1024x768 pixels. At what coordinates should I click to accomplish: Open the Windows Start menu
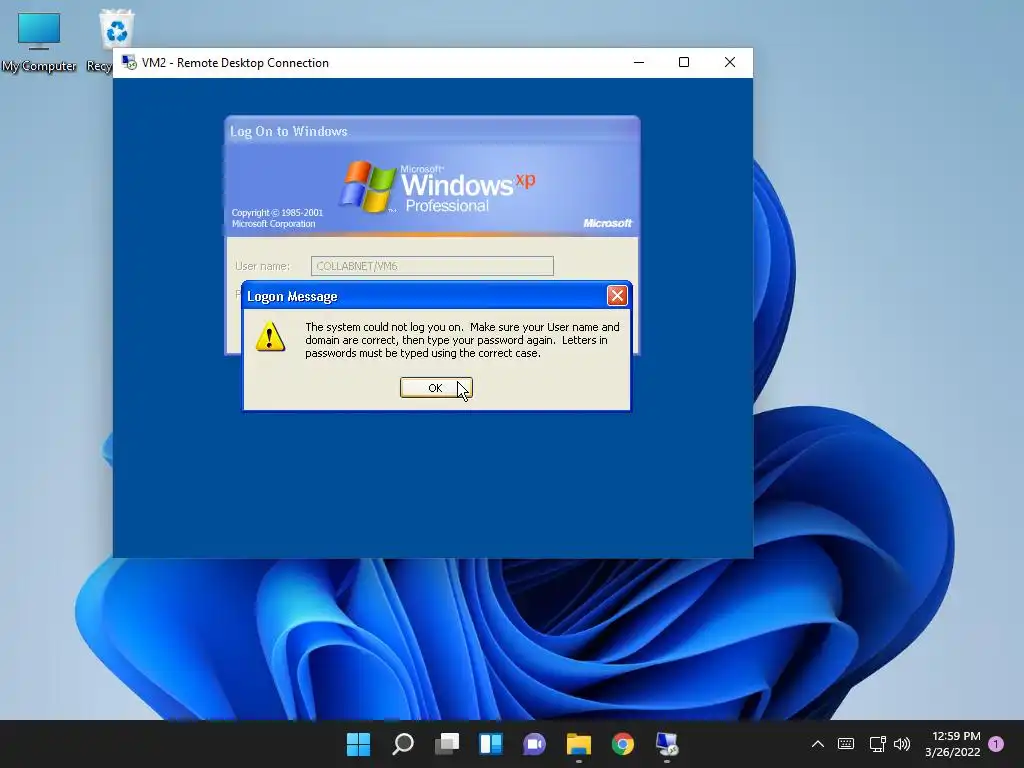[358, 744]
